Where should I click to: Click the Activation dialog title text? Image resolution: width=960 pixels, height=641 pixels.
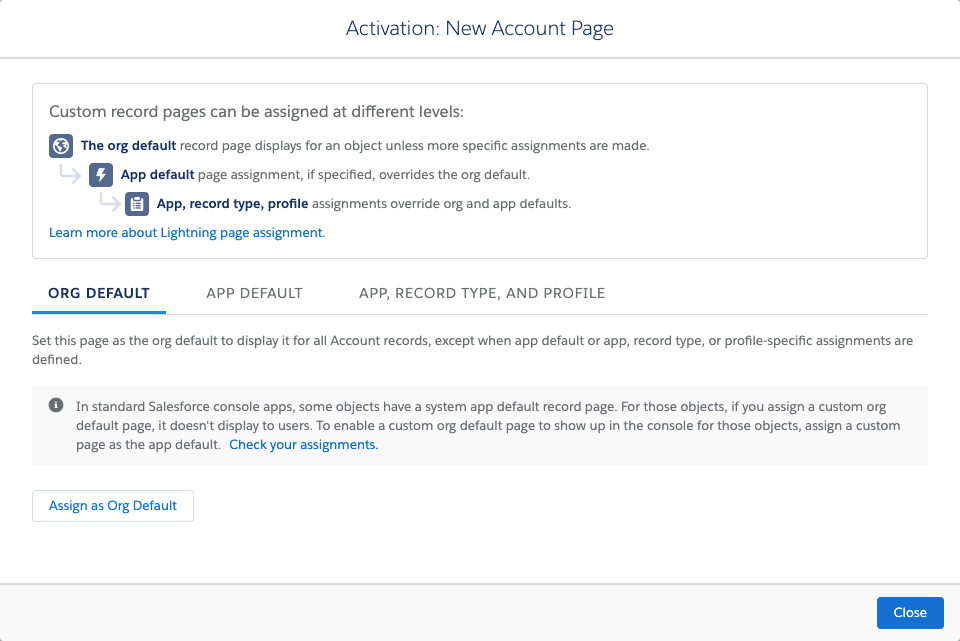(x=480, y=28)
